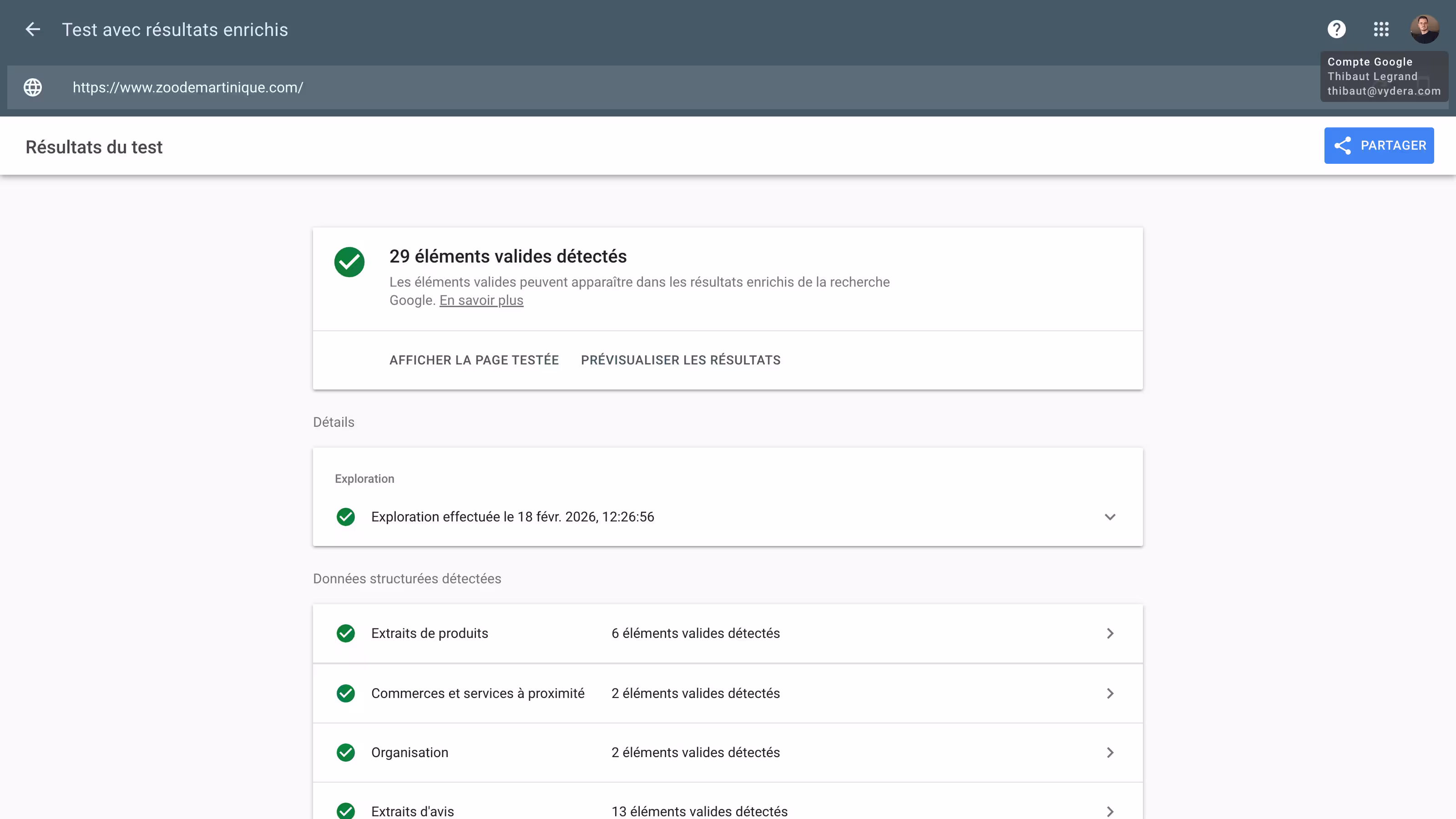Open Organisation details via its chevron
The width and height of the screenshot is (1456, 819).
pyautogui.click(x=1110, y=752)
